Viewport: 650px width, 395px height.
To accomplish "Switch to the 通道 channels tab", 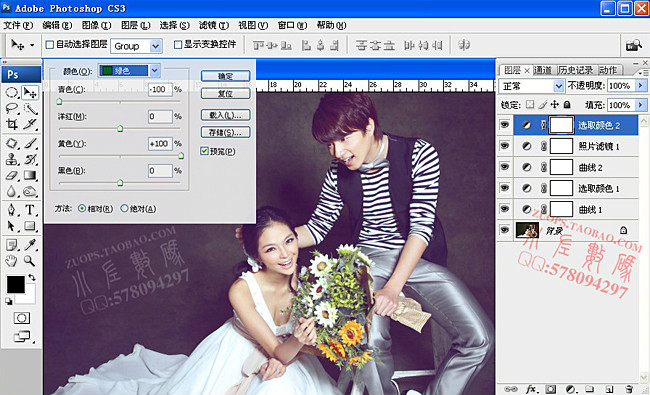I will (543, 70).
